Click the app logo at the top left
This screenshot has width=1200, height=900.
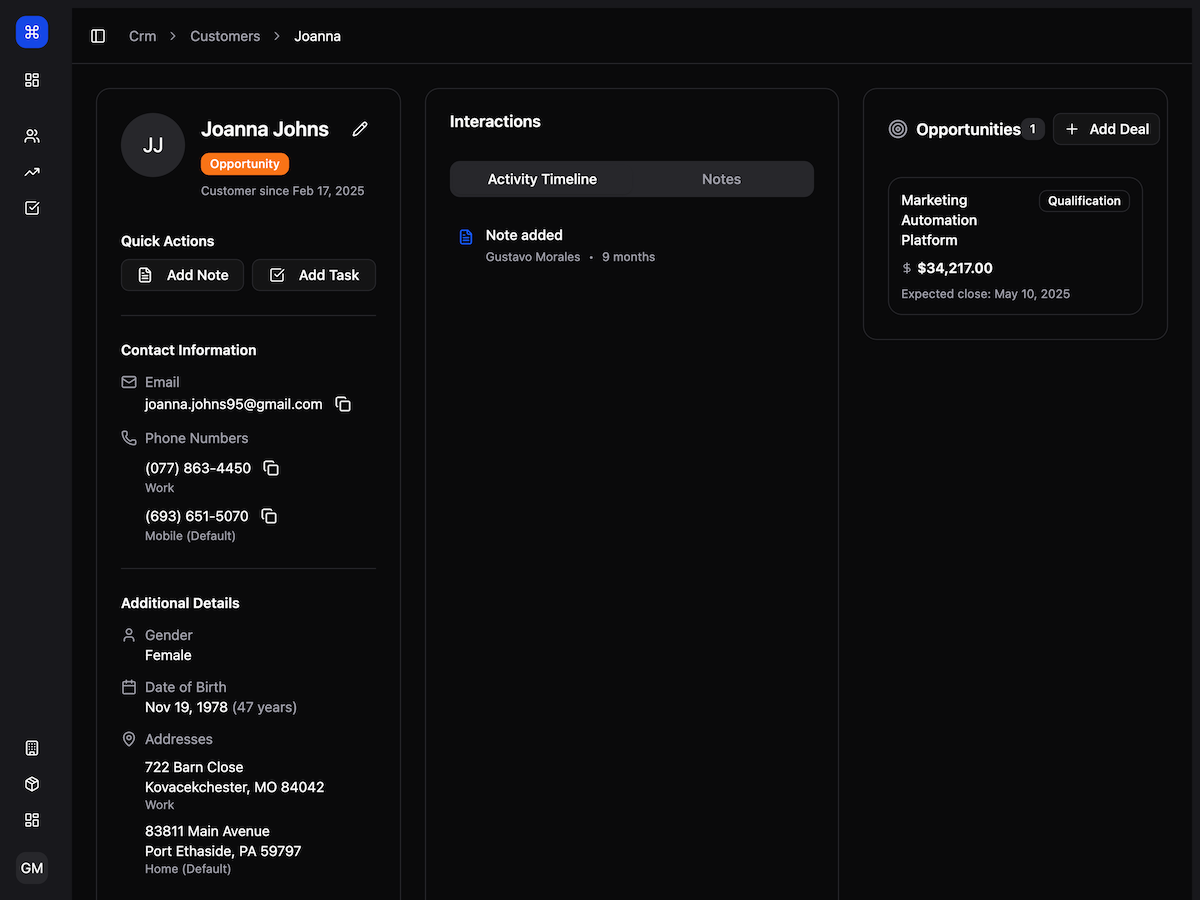pos(31,31)
